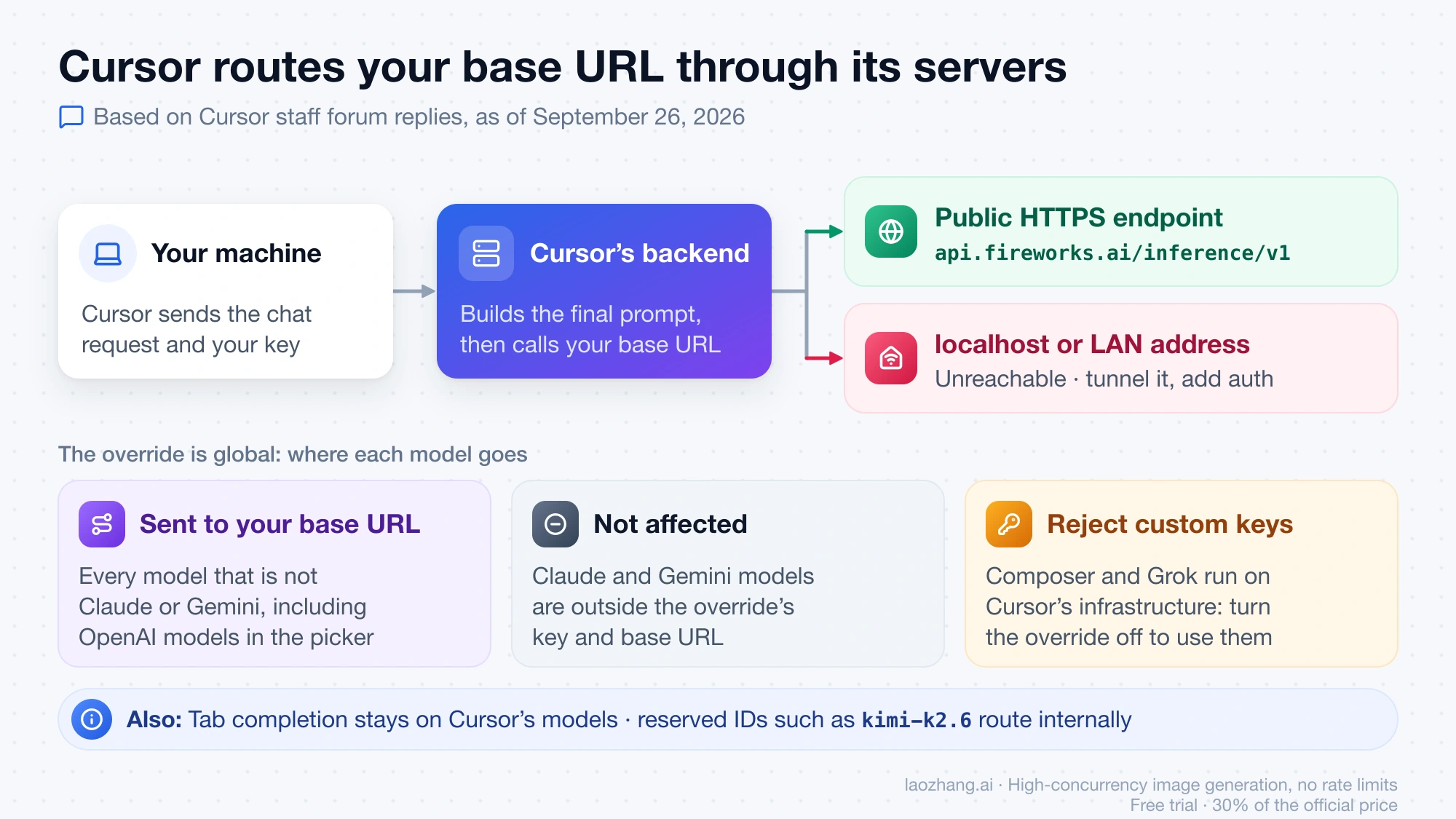Click text 'Unreachable · tunnel it, add auth'

coord(1104,379)
